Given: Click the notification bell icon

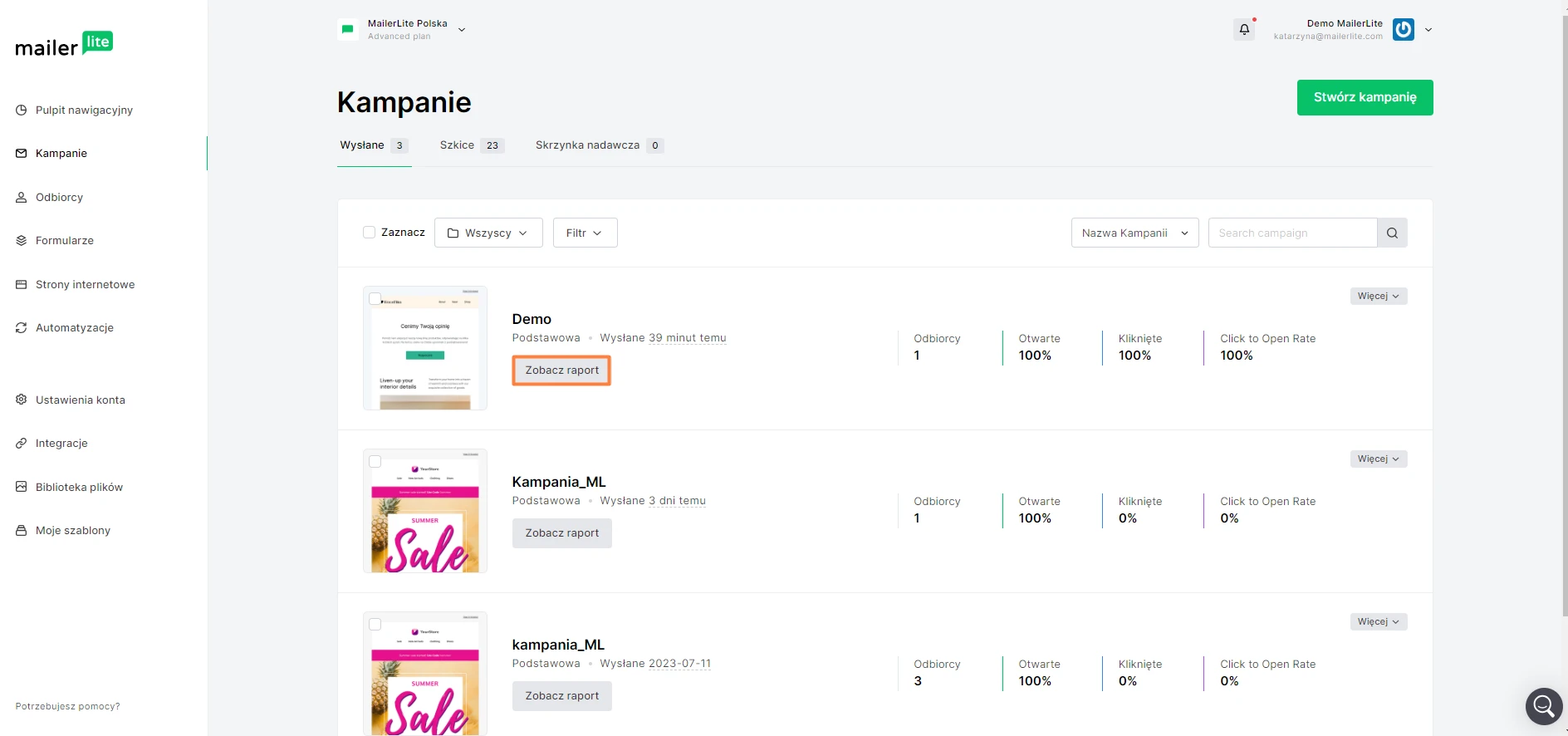Looking at the screenshot, I should coord(1244,30).
